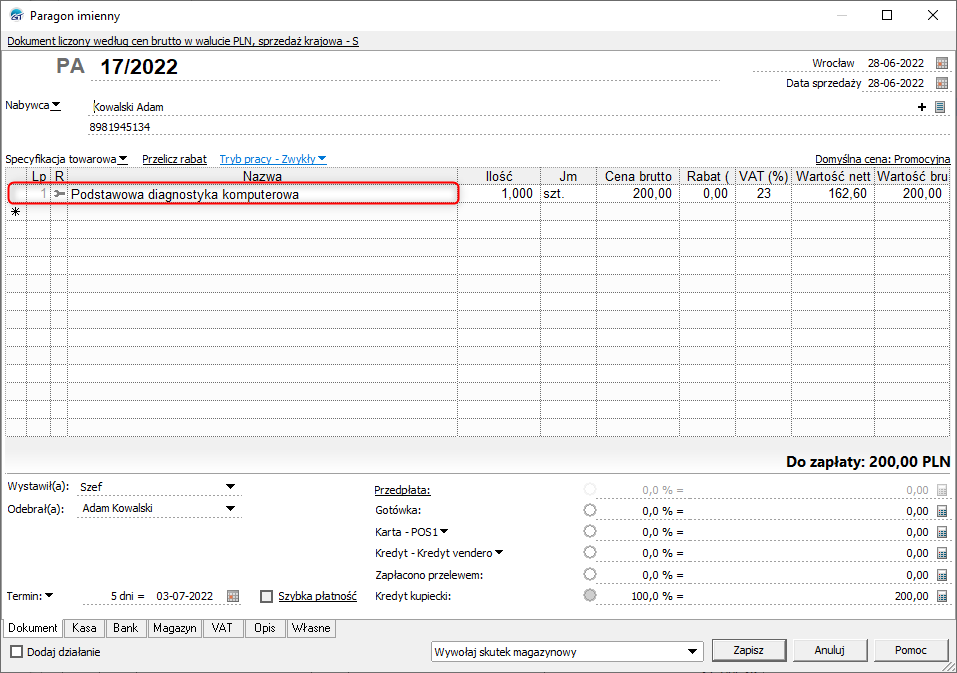Expand Odebrał(a) Adam Kowalski combo box
The image size is (957, 673).
click(230, 508)
